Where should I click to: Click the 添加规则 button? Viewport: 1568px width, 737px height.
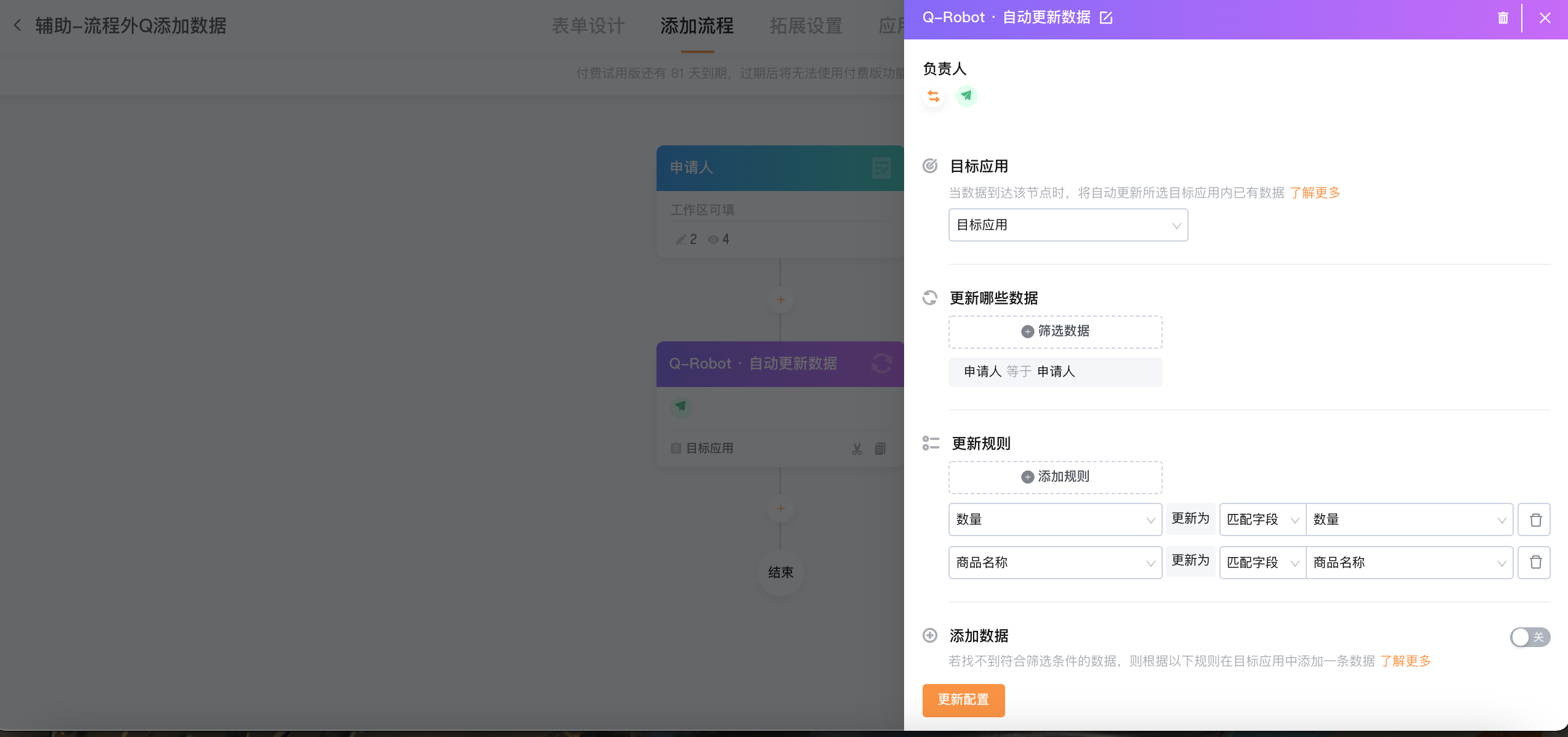1055,477
